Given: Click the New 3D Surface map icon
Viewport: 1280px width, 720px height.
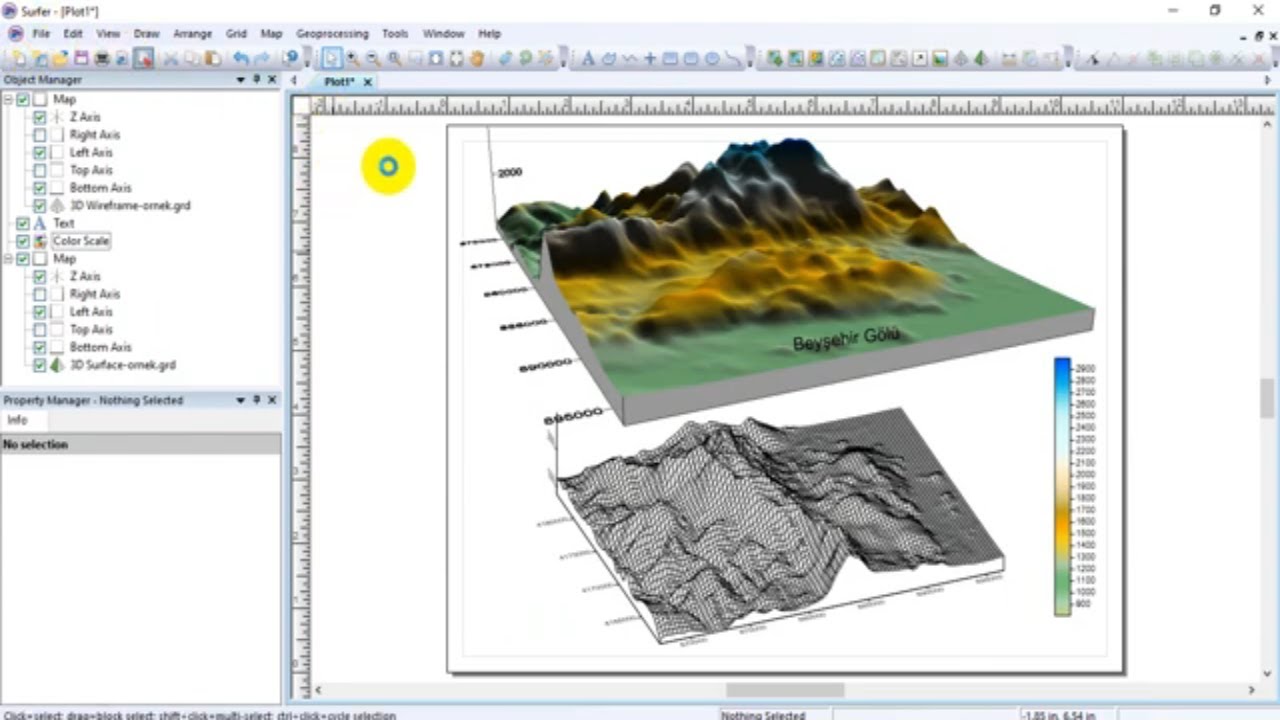Looking at the screenshot, I should (x=981, y=59).
